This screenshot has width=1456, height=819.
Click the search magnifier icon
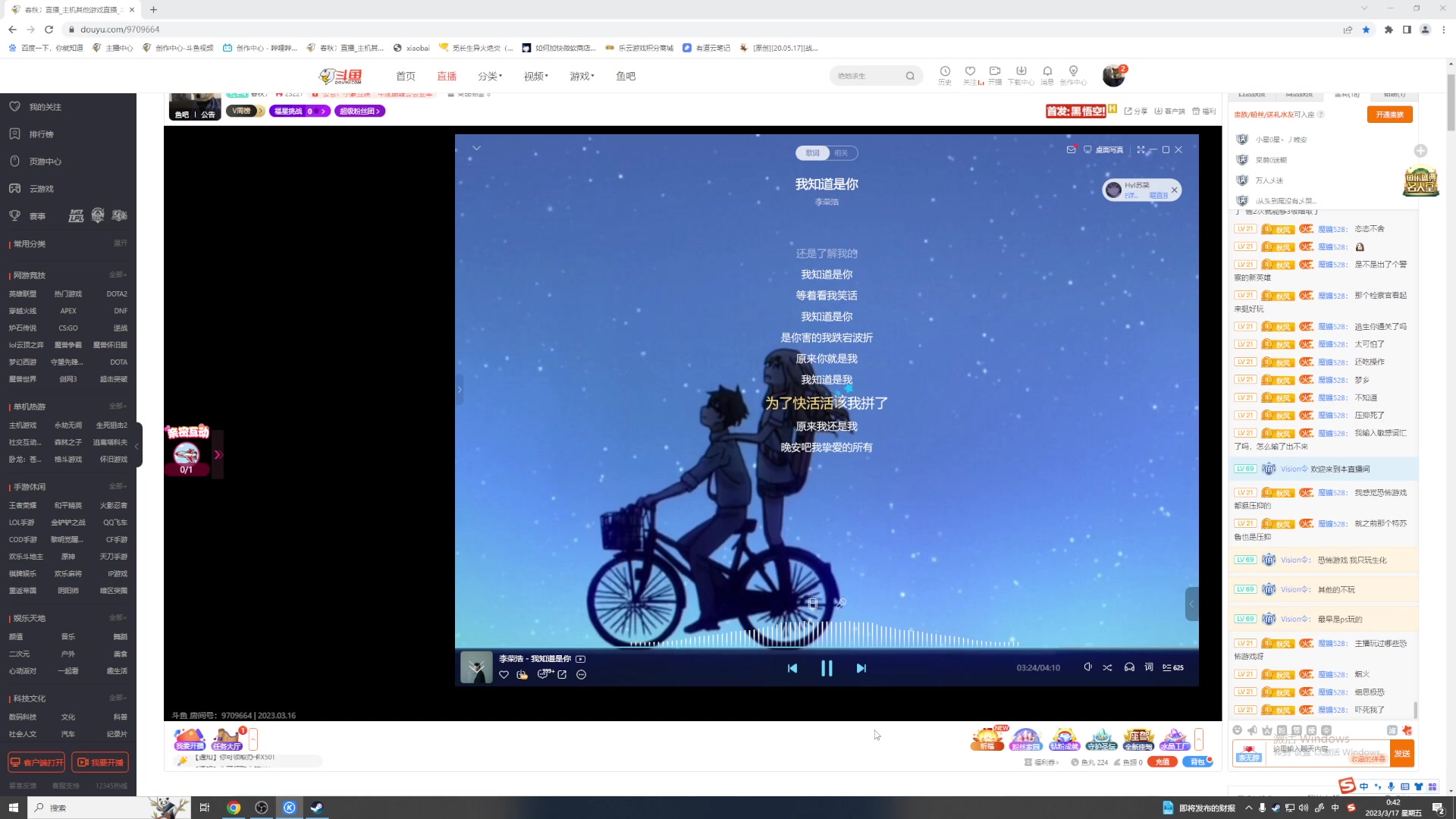[910, 76]
